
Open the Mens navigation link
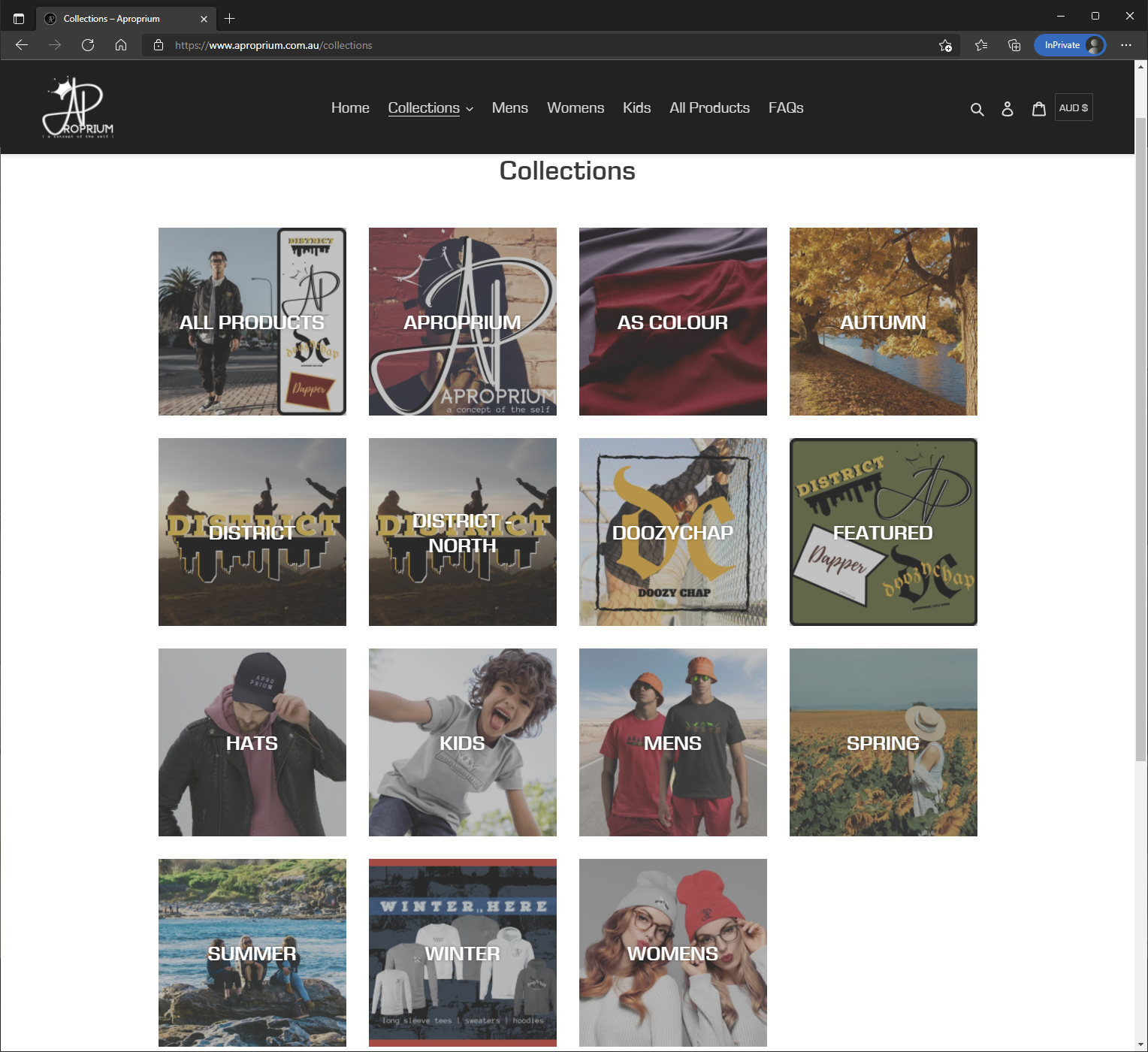510,108
